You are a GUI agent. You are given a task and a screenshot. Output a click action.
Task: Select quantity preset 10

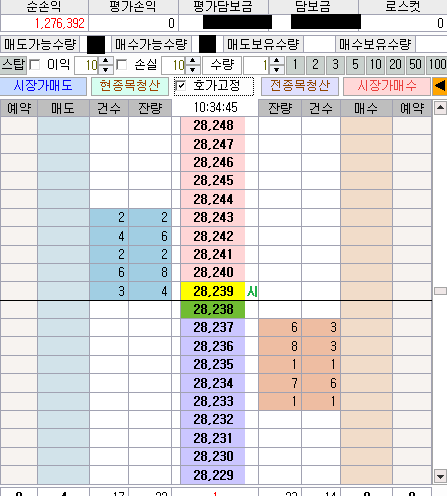376,65
